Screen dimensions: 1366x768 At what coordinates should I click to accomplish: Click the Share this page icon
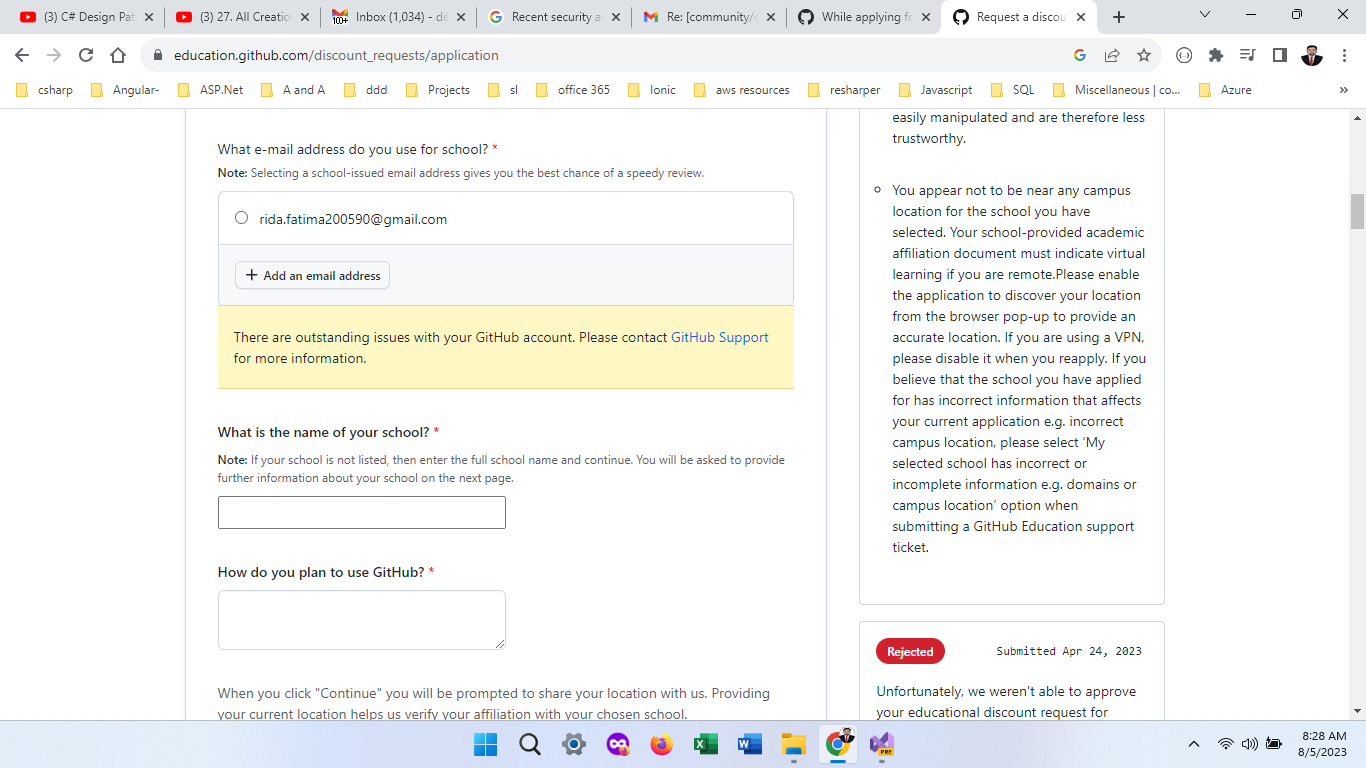point(1114,57)
